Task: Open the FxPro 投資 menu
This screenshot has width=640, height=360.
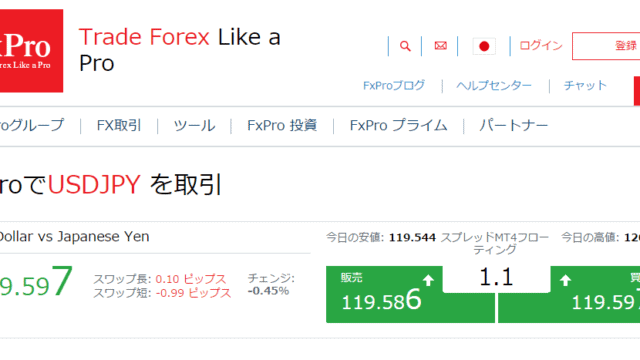Action: coord(282,125)
